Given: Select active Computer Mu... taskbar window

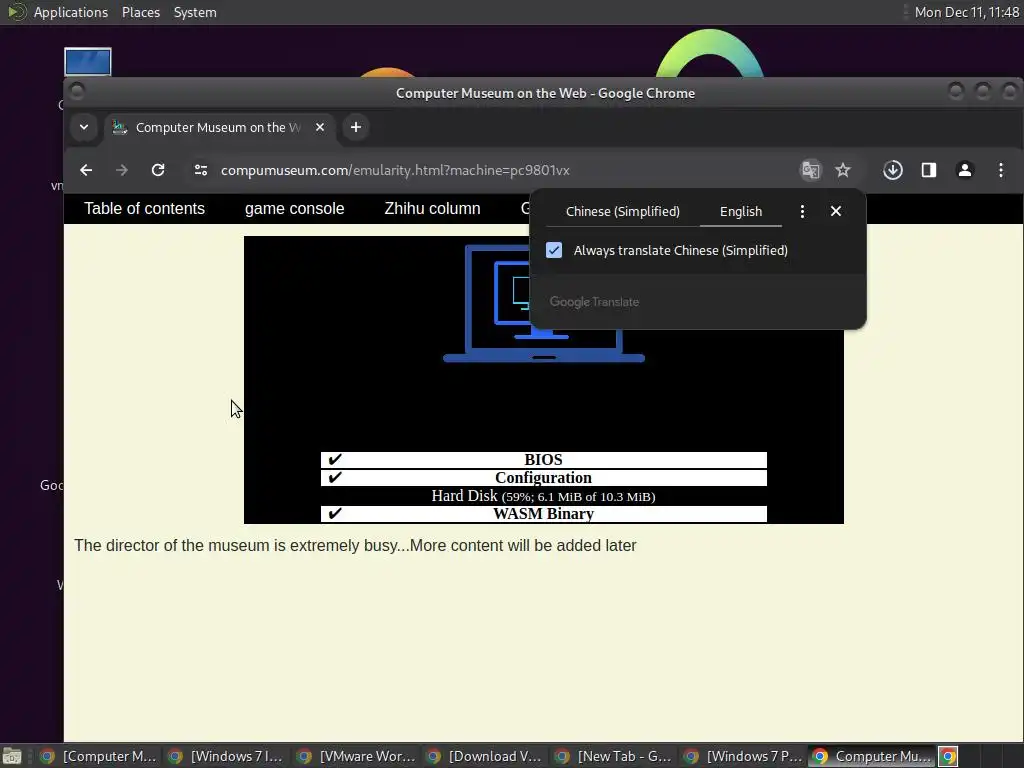Looking at the screenshot, I should click(872, 756).
